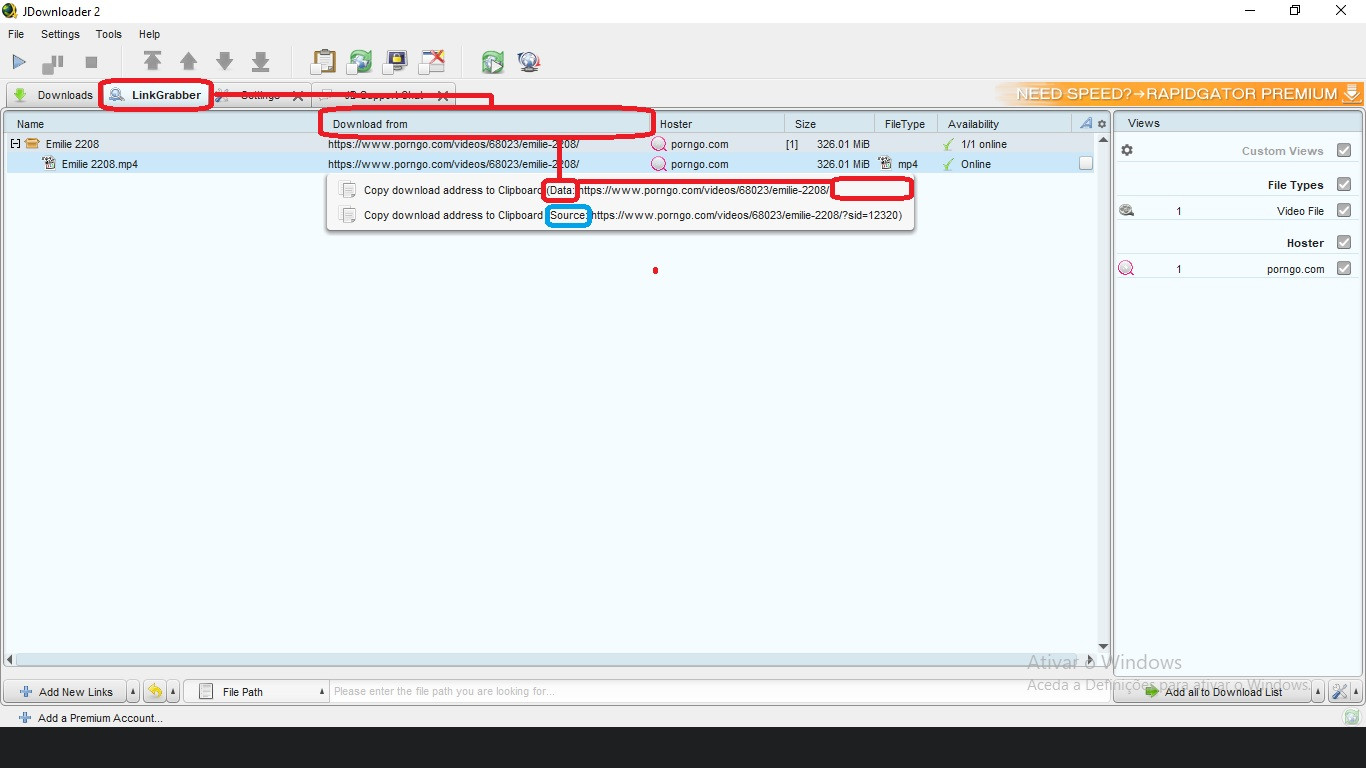Image resolution: width=1366 pixels, height=768 pixels.
Task: Click the mp4 file type icon
Action: 885,163
